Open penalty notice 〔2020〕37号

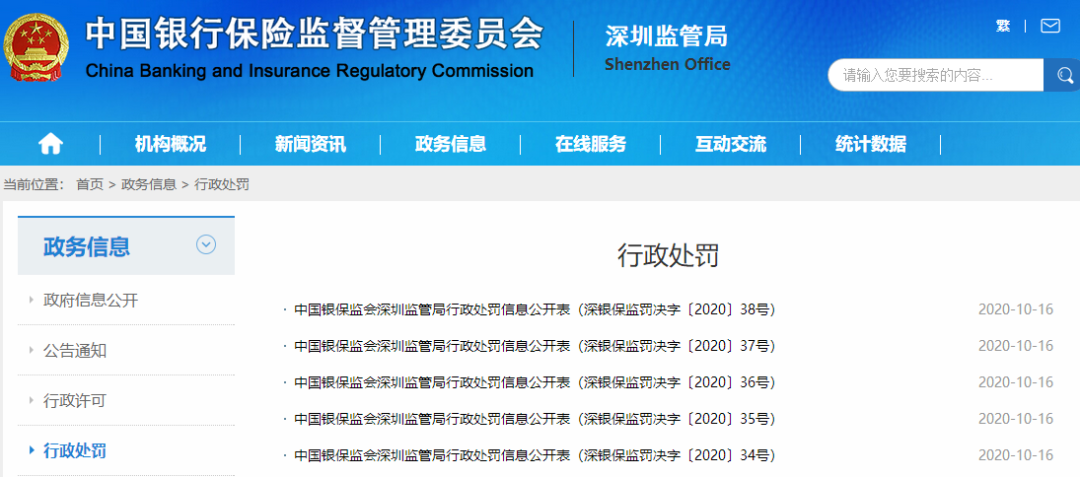click(535, 346)
